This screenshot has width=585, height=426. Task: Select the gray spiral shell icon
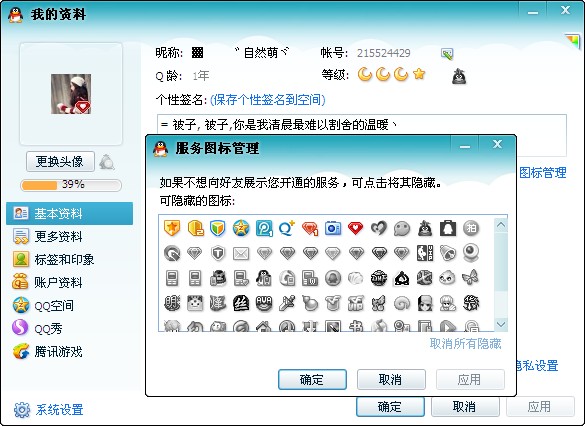pyautogui.click(x=402, y=303)
